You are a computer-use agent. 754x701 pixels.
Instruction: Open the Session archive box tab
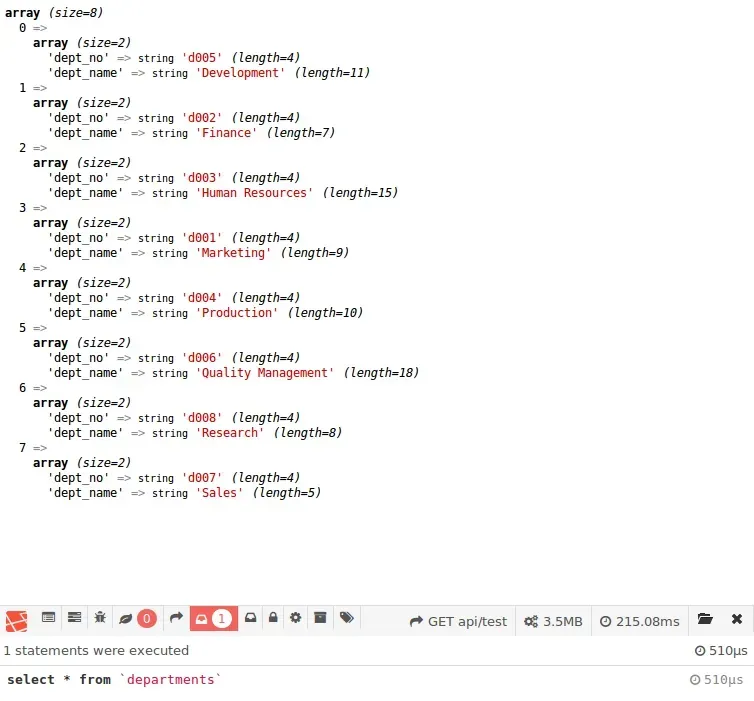click(320, 617)
